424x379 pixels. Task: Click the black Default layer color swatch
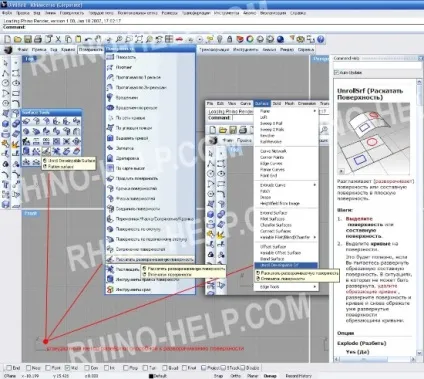pos(151,376)
